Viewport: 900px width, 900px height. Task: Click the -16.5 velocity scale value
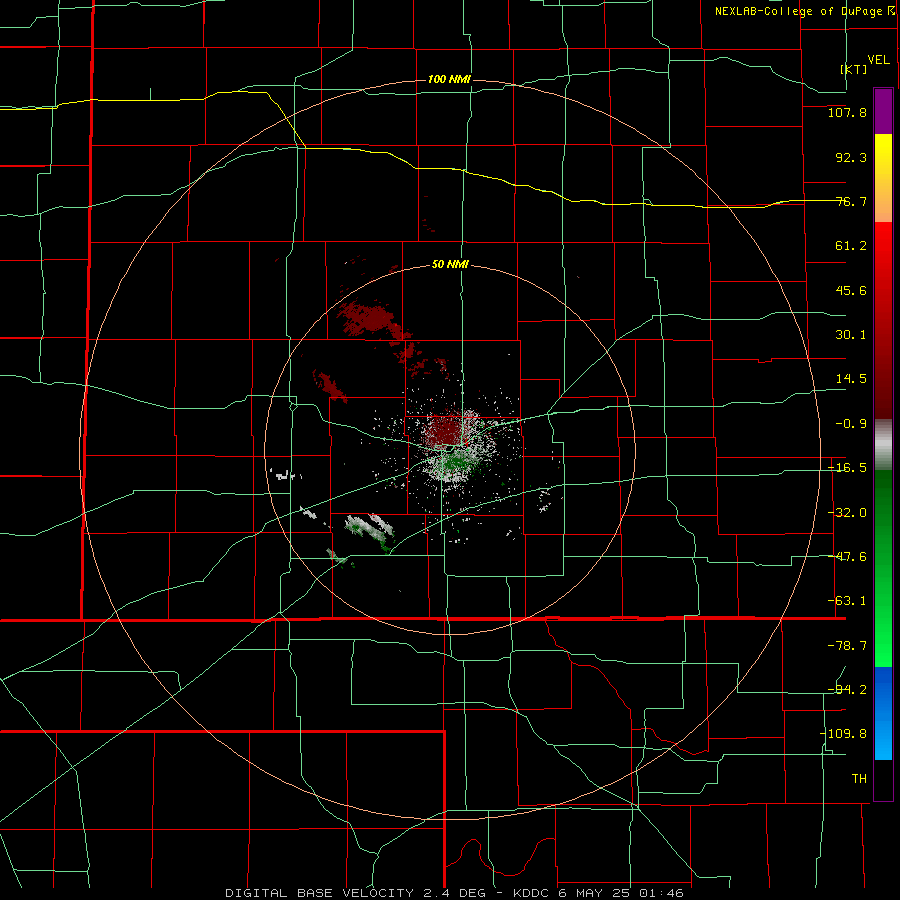point(847,468)
